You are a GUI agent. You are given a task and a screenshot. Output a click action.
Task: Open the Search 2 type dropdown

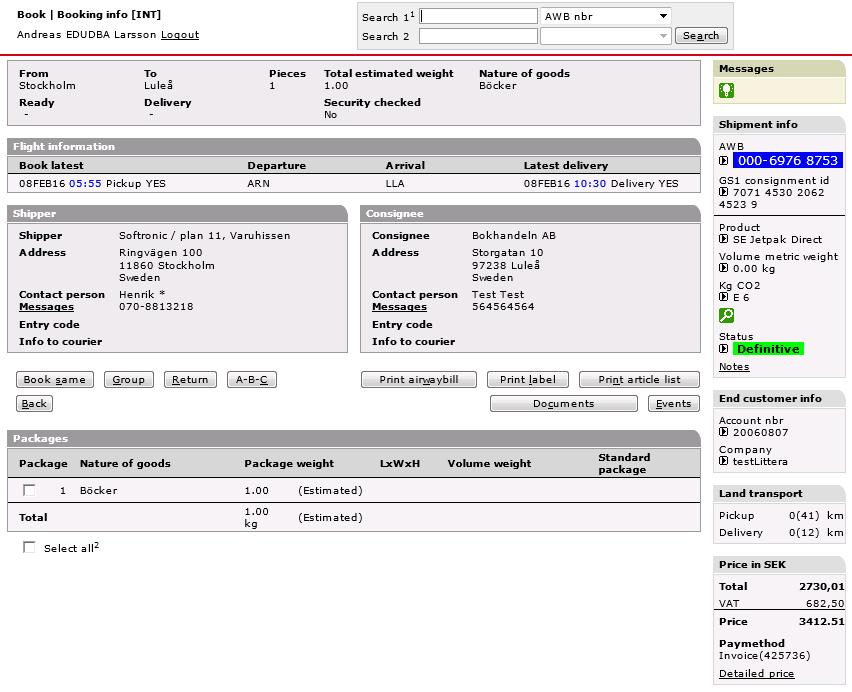(x=606, y=36)
